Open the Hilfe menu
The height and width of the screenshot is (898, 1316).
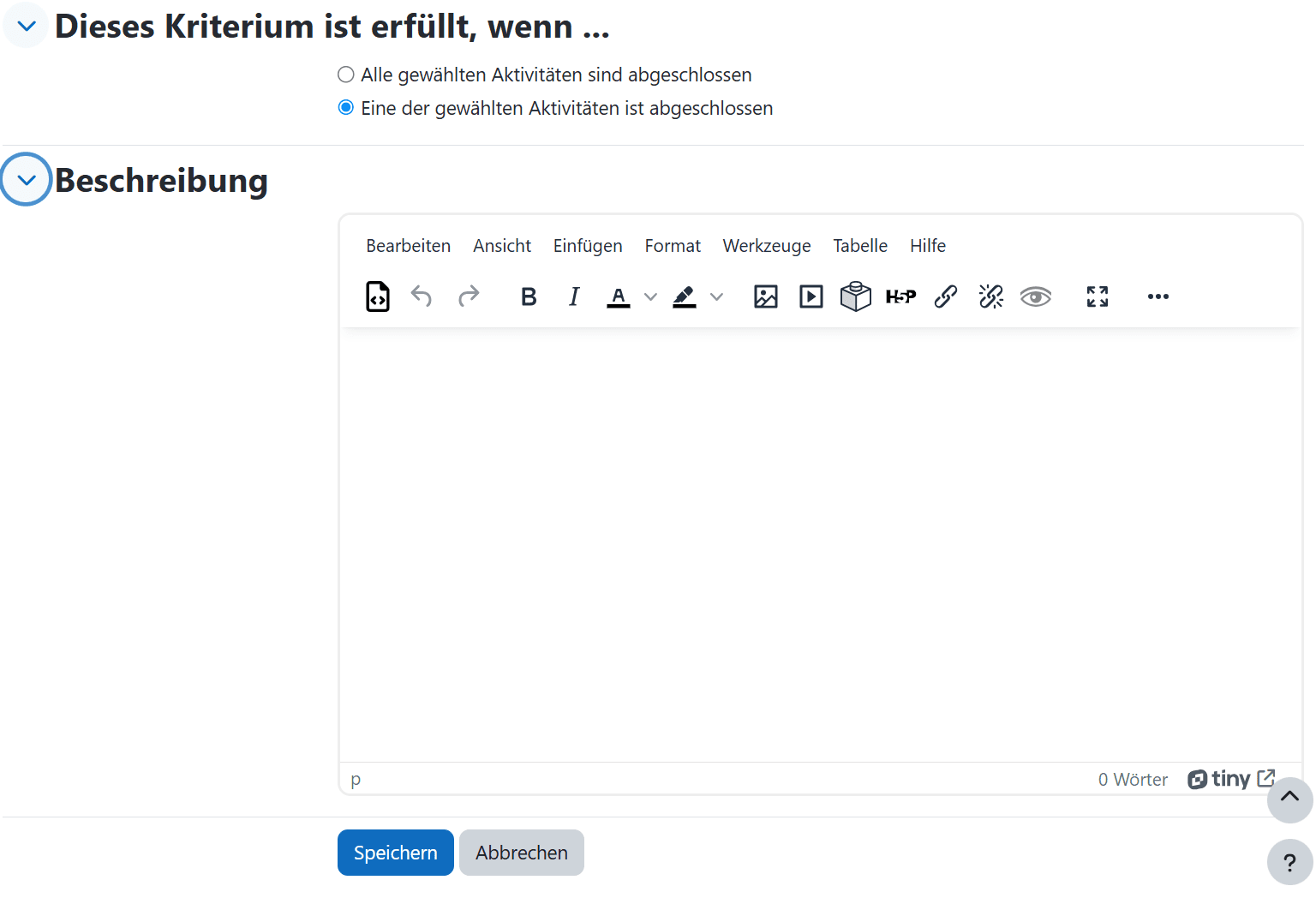coord(928,246)
